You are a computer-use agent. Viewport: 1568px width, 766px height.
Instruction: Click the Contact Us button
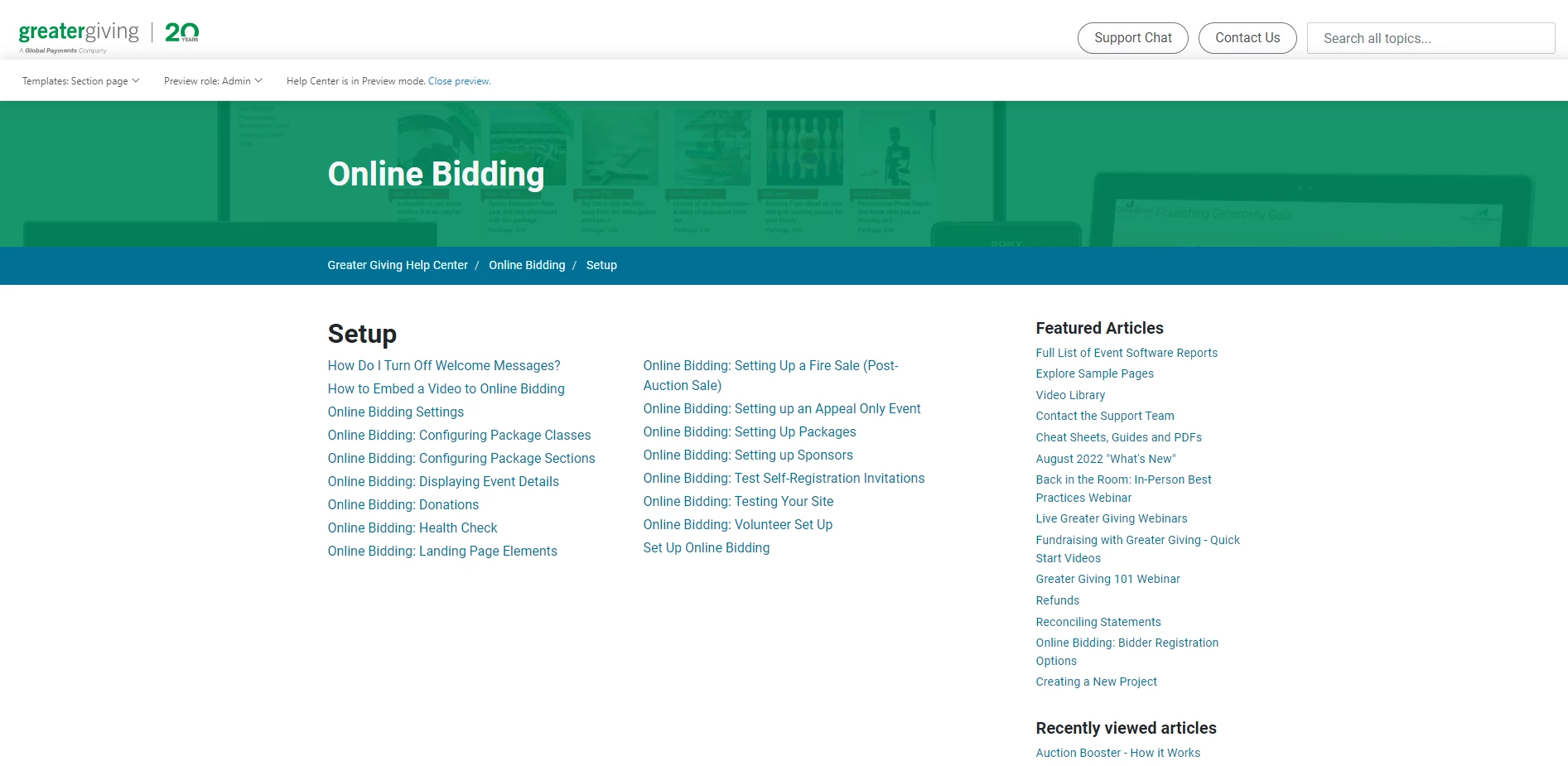pos(1247,38)
